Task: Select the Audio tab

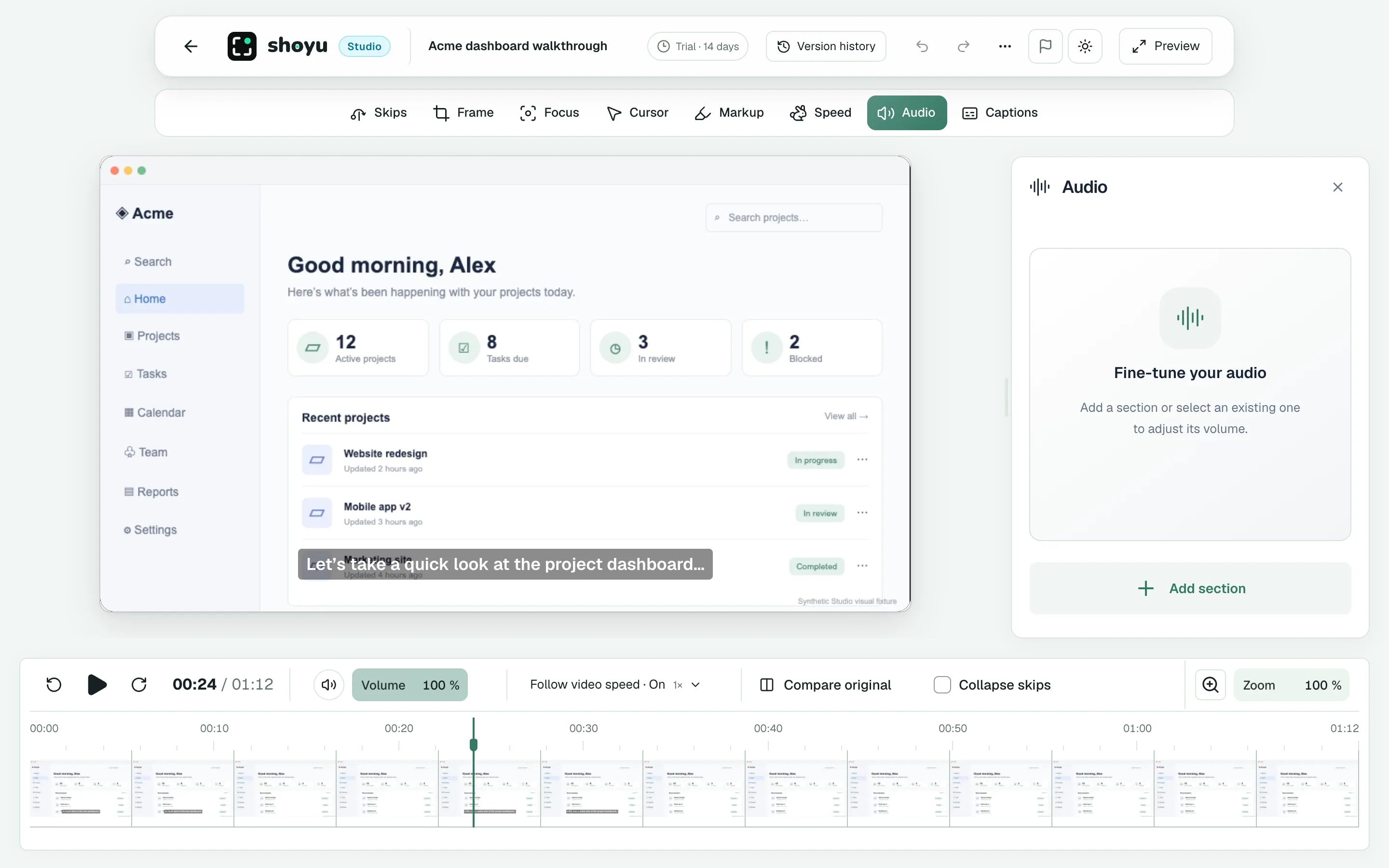Action: coord(907,112)
